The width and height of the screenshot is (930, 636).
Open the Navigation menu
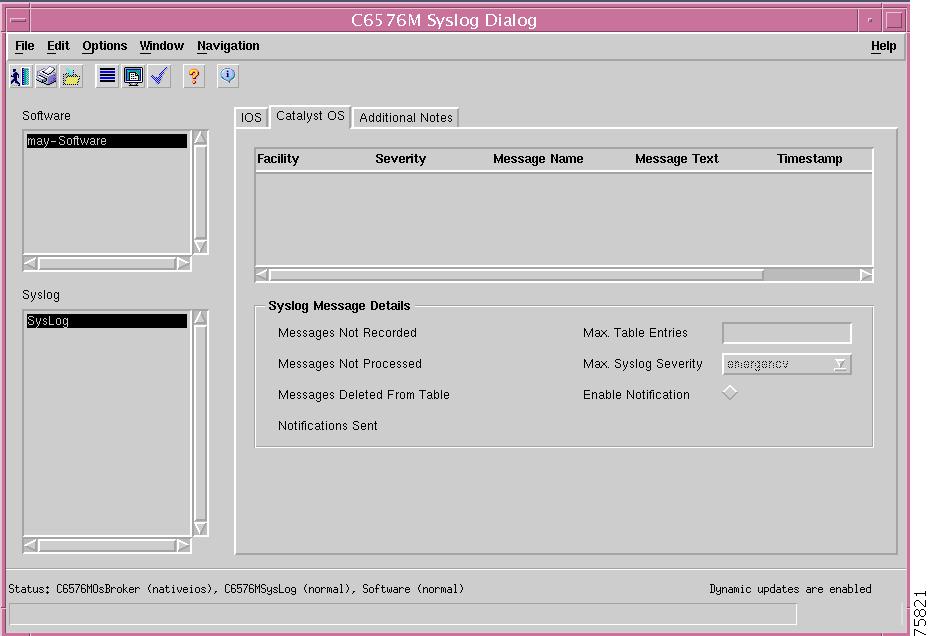tap(228, 46)
